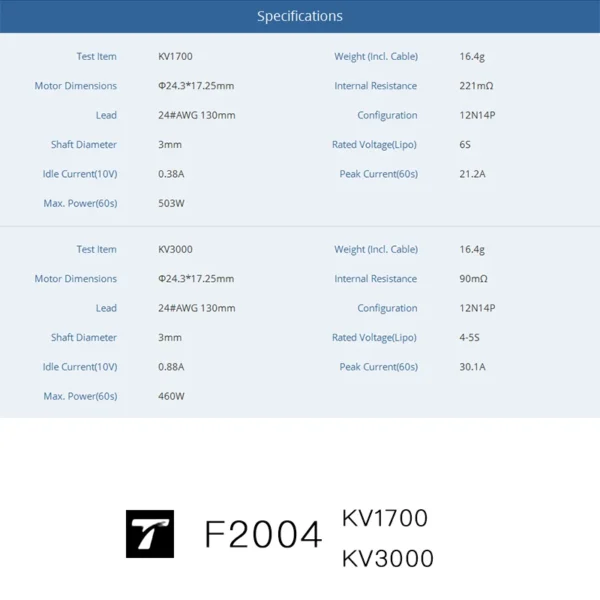
Task: Click the T-Motor logo icon
Action: click(150, 534)
